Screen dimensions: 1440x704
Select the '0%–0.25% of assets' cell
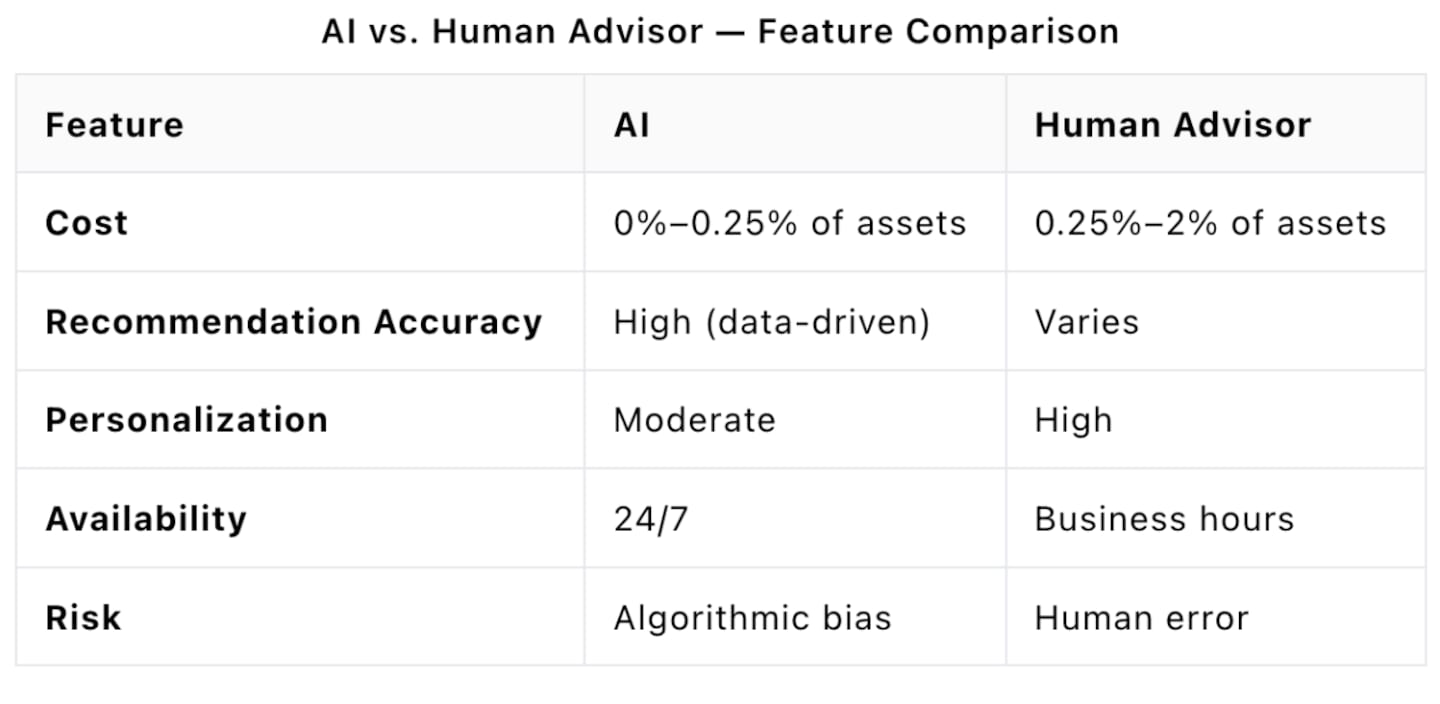(x=789, y=222)
